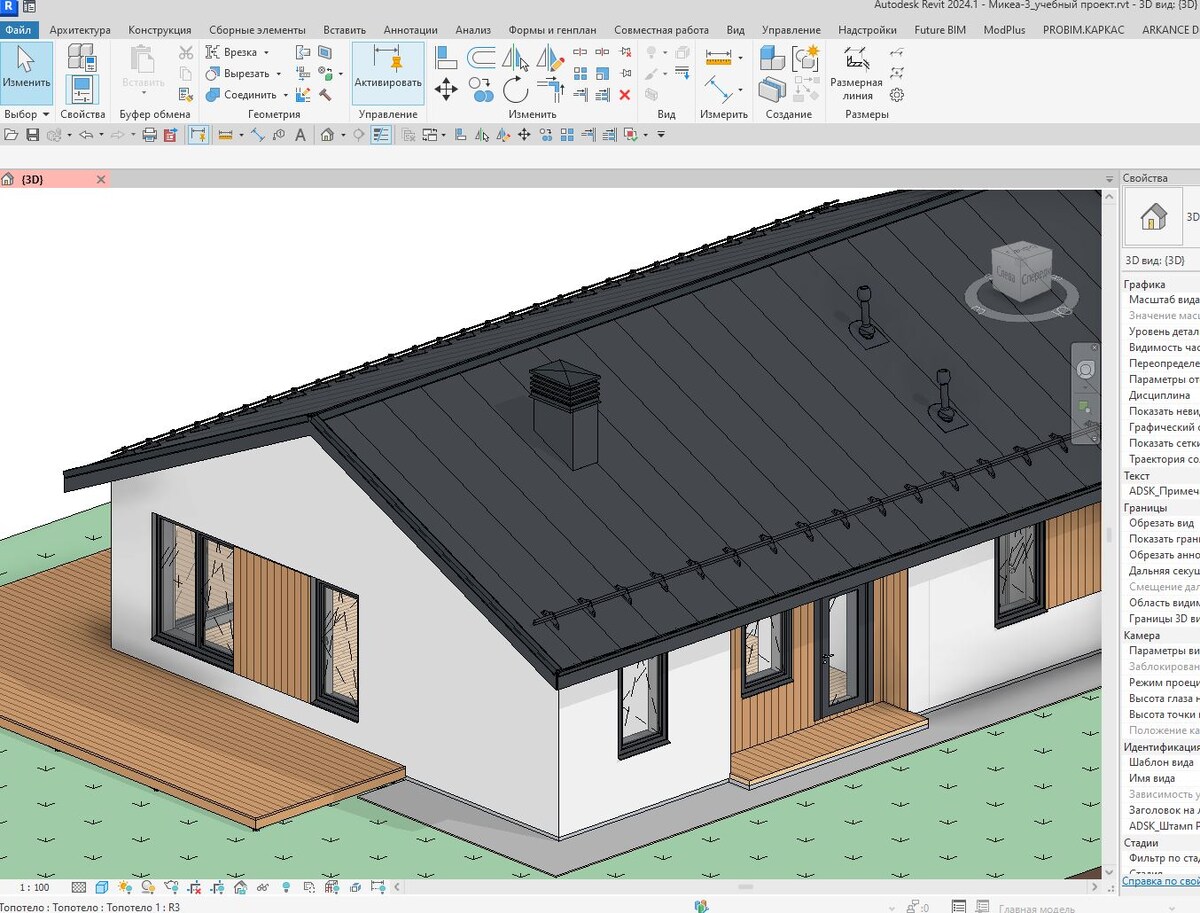Toggle shadows in the view control bar
Viewport: 1200px width, 913px height.
[148, 886]
